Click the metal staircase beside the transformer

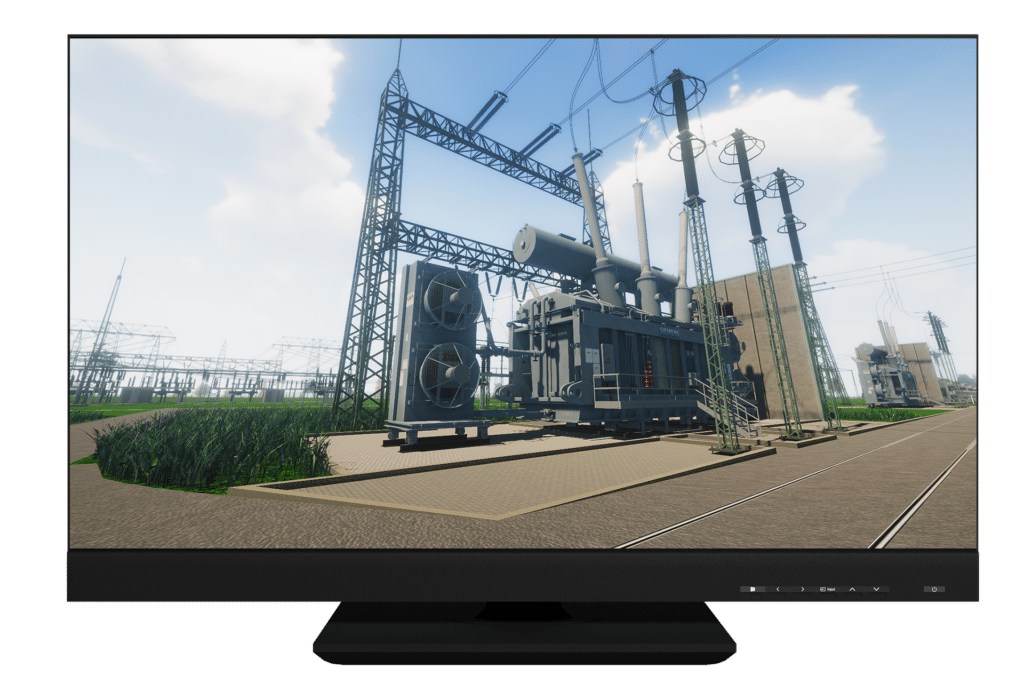[x=727, y=402]
